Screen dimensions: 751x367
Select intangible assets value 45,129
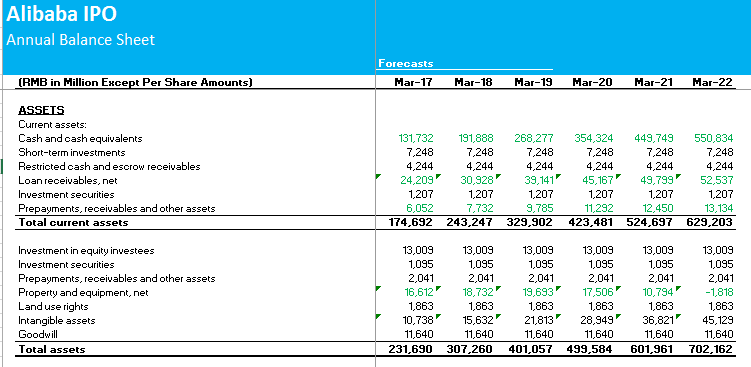click(x=716, y=321)
